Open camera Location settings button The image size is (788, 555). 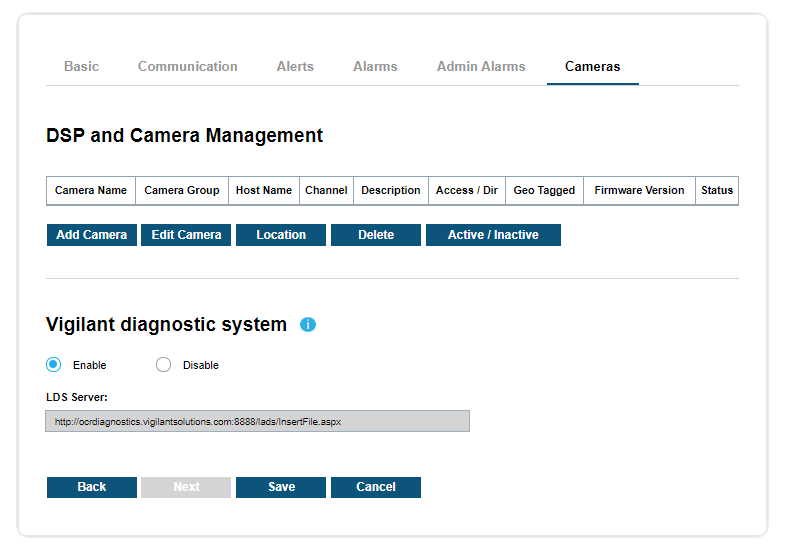click(281, 235)
